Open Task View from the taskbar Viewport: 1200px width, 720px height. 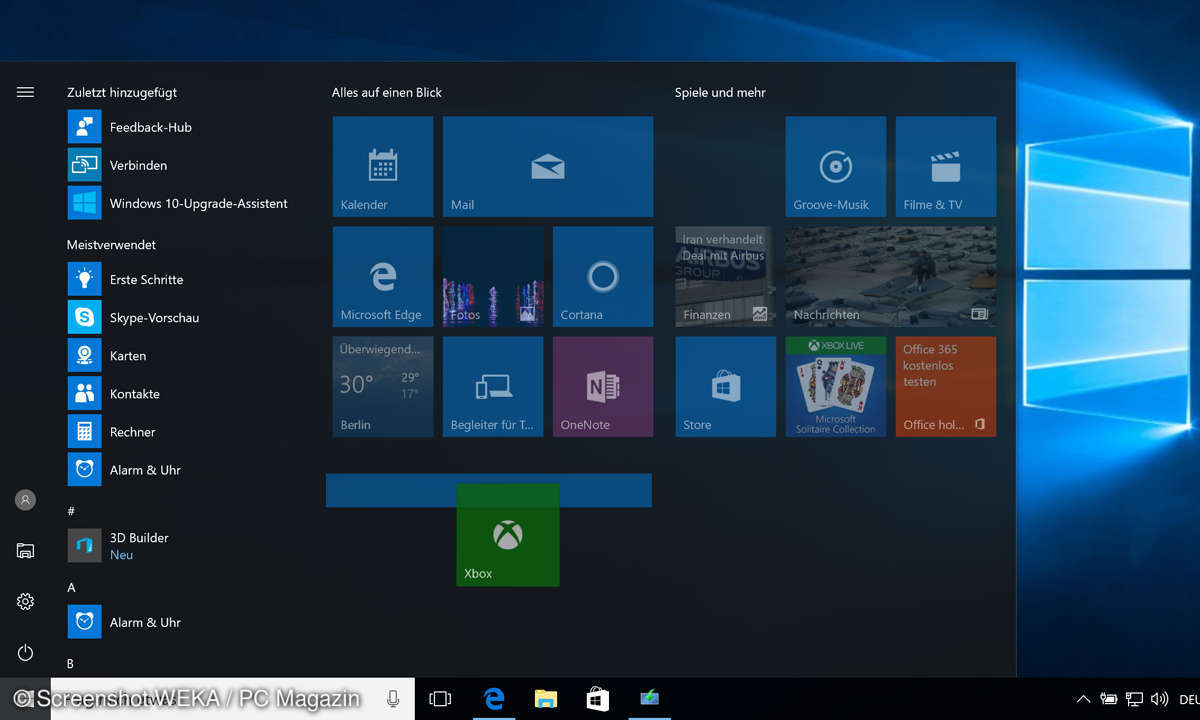tap(440, 699)
